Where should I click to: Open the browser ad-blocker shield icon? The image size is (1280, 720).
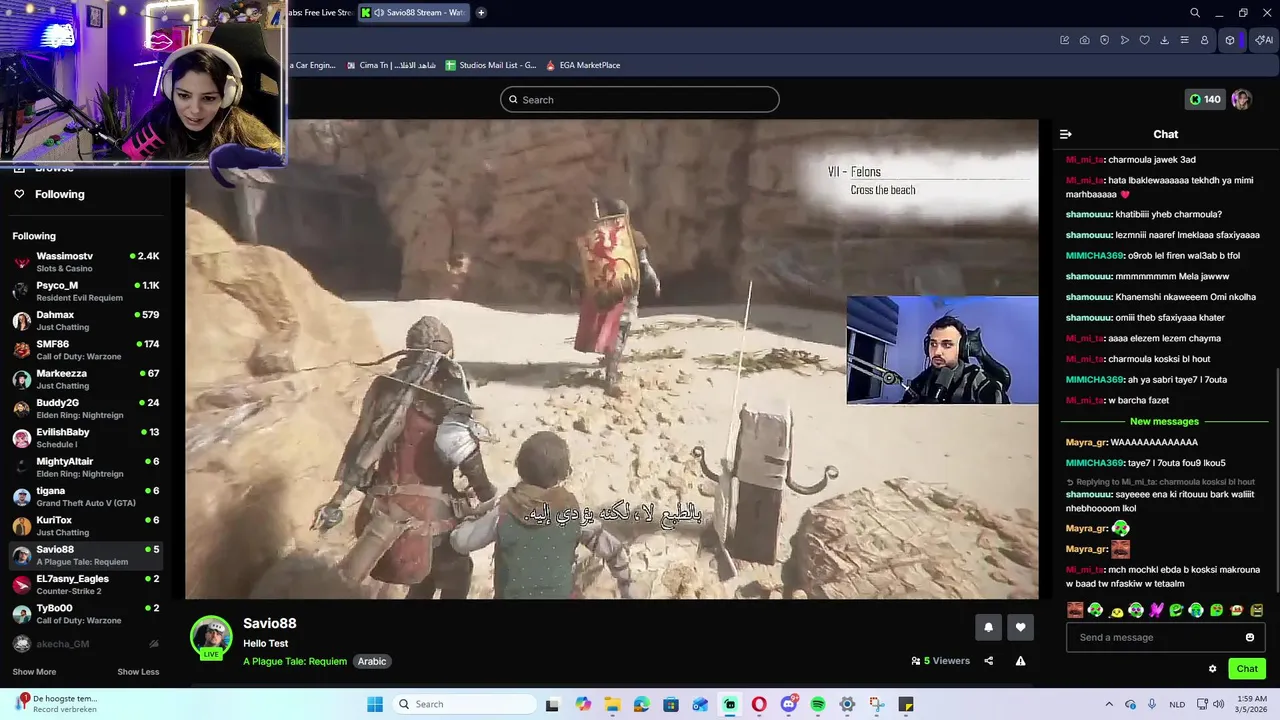[x=1104, y=40]
